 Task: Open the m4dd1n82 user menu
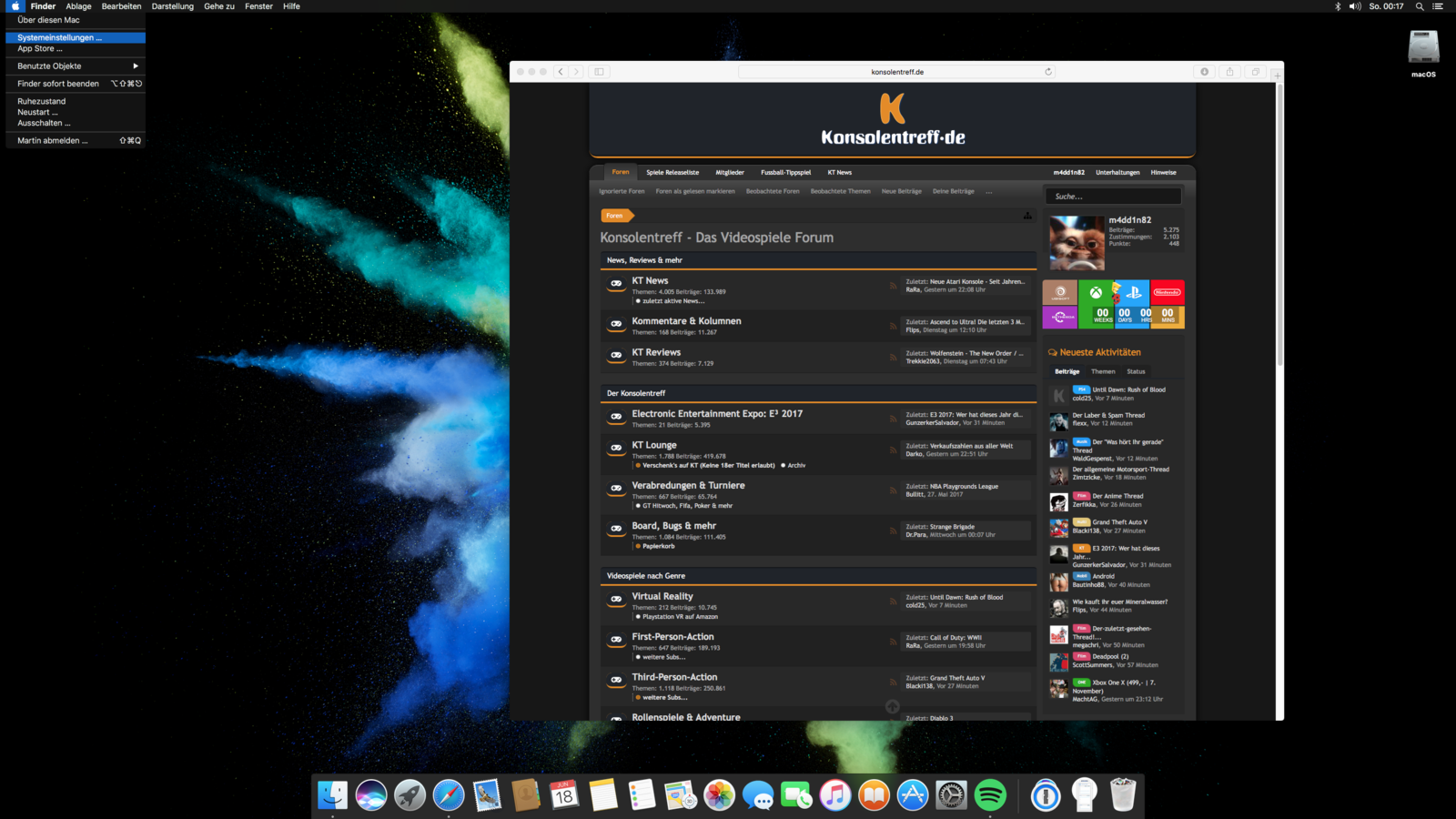point(1068,172)
